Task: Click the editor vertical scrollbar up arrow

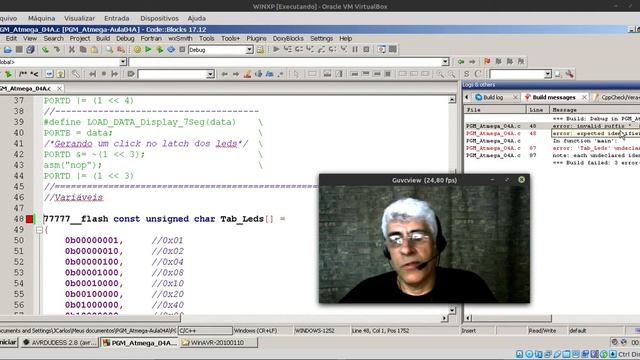Action: click(x=452, y=100)
